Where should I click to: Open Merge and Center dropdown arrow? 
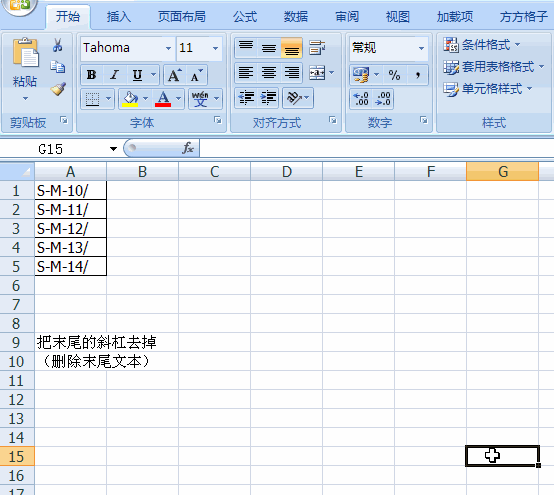point(331,73)
